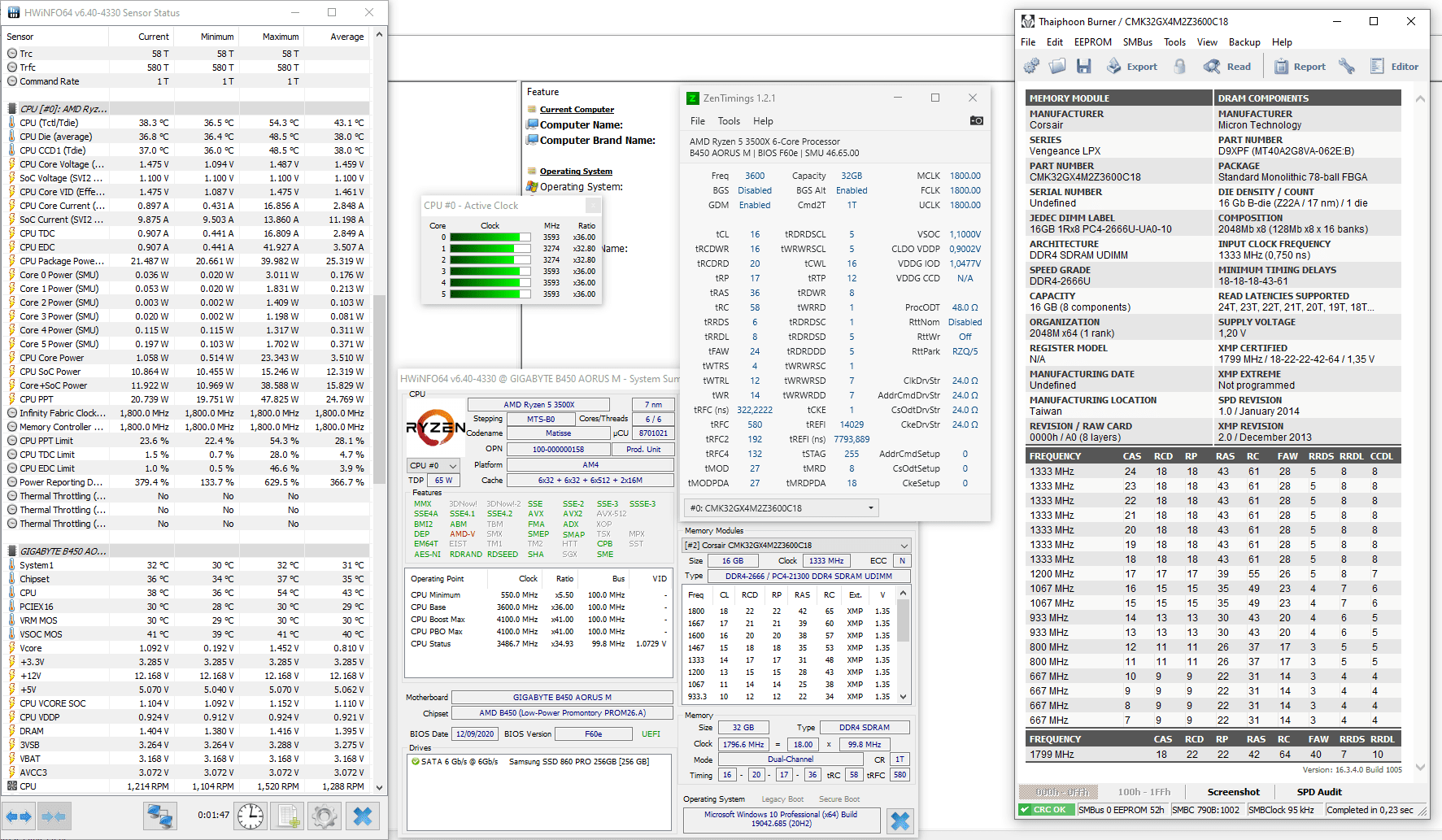Open Help menu in ZenTimings

[x=763, y=121]
